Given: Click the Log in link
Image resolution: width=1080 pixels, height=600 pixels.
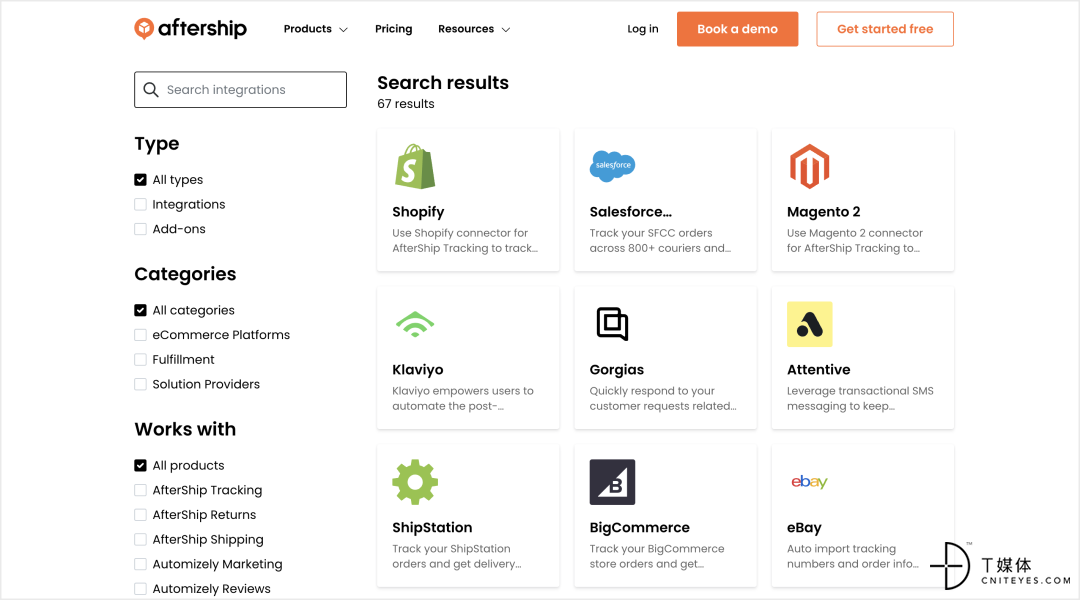Looking at the screenshot, I should [x=643, y=29].
